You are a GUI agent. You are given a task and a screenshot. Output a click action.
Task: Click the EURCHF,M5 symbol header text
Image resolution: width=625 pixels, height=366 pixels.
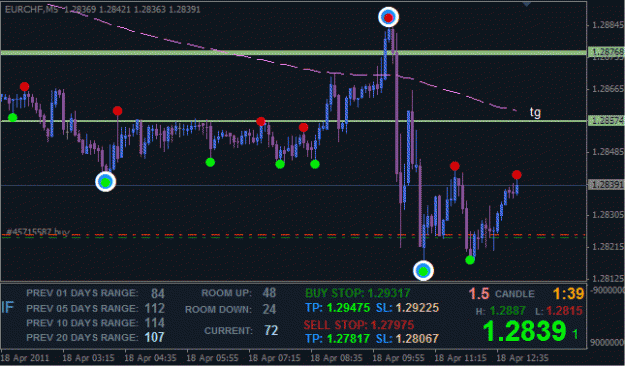coord(31,10)
